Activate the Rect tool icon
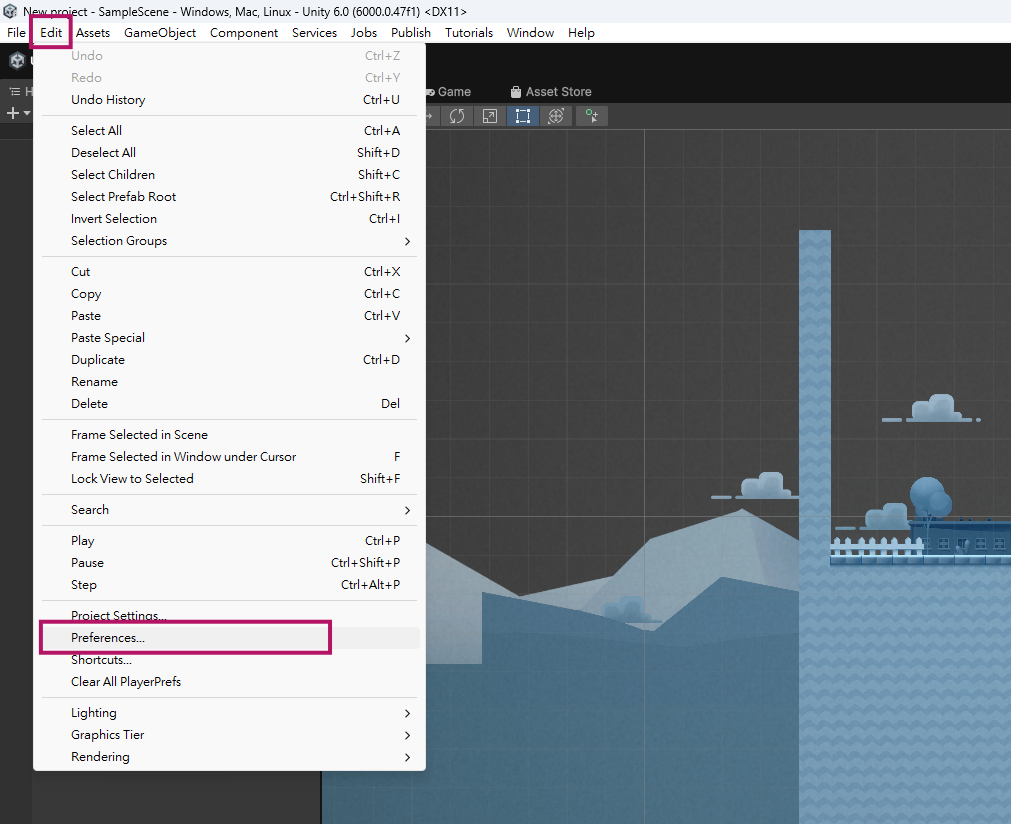The image size is (1011, 824). pos(523,116)
